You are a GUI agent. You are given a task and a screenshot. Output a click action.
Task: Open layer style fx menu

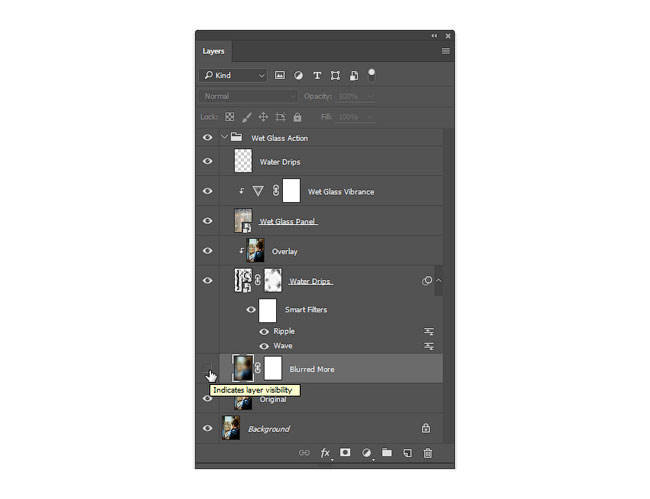(x=325, y=453)
